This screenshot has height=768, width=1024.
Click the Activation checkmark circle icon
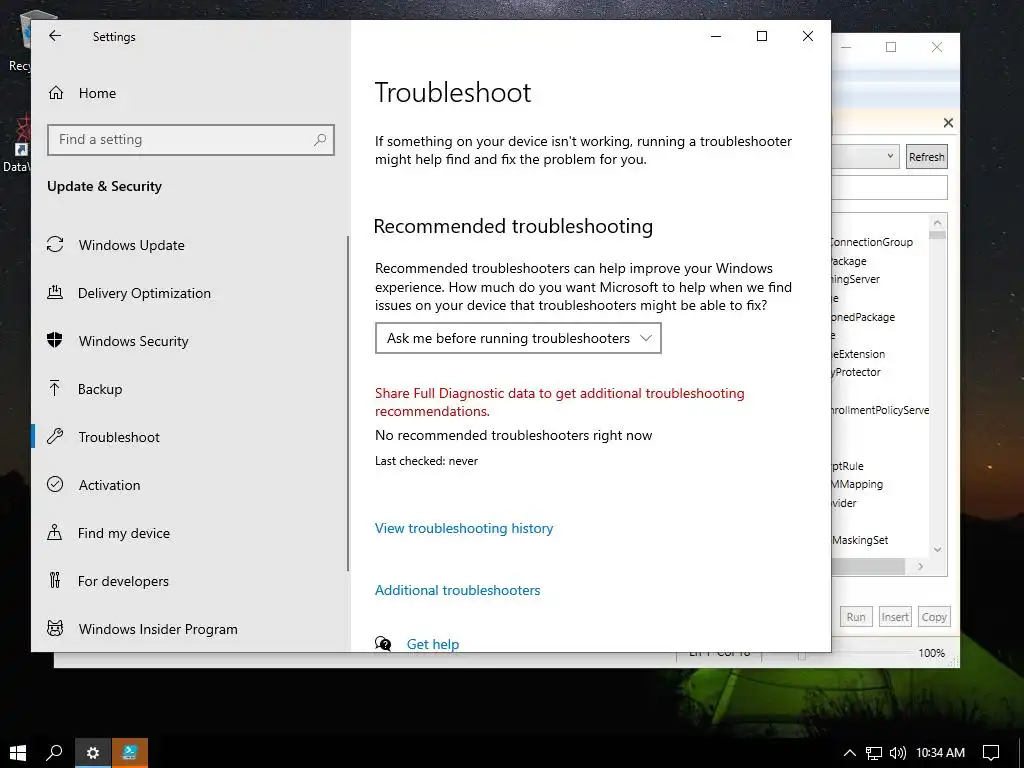(x=55, y=484)
